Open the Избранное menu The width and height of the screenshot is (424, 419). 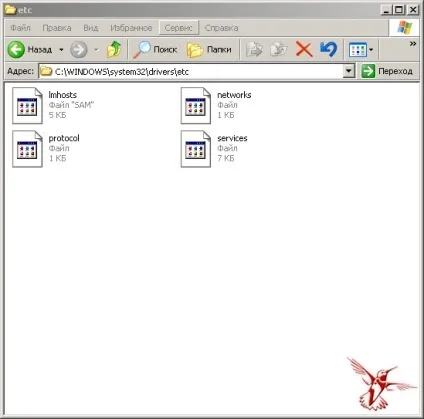click(x=131, y=28)
